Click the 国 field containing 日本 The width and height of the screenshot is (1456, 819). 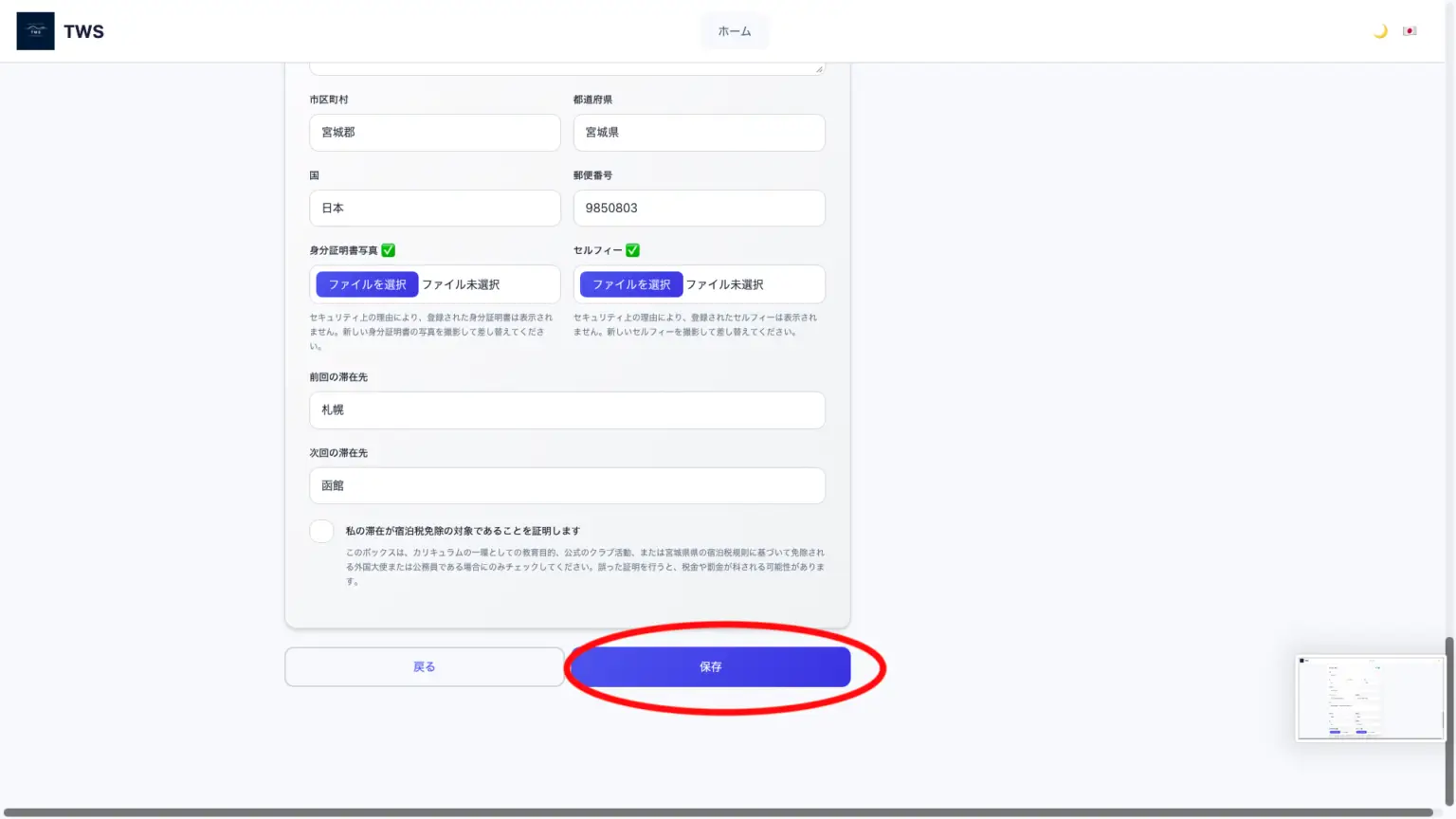[434, 209]
